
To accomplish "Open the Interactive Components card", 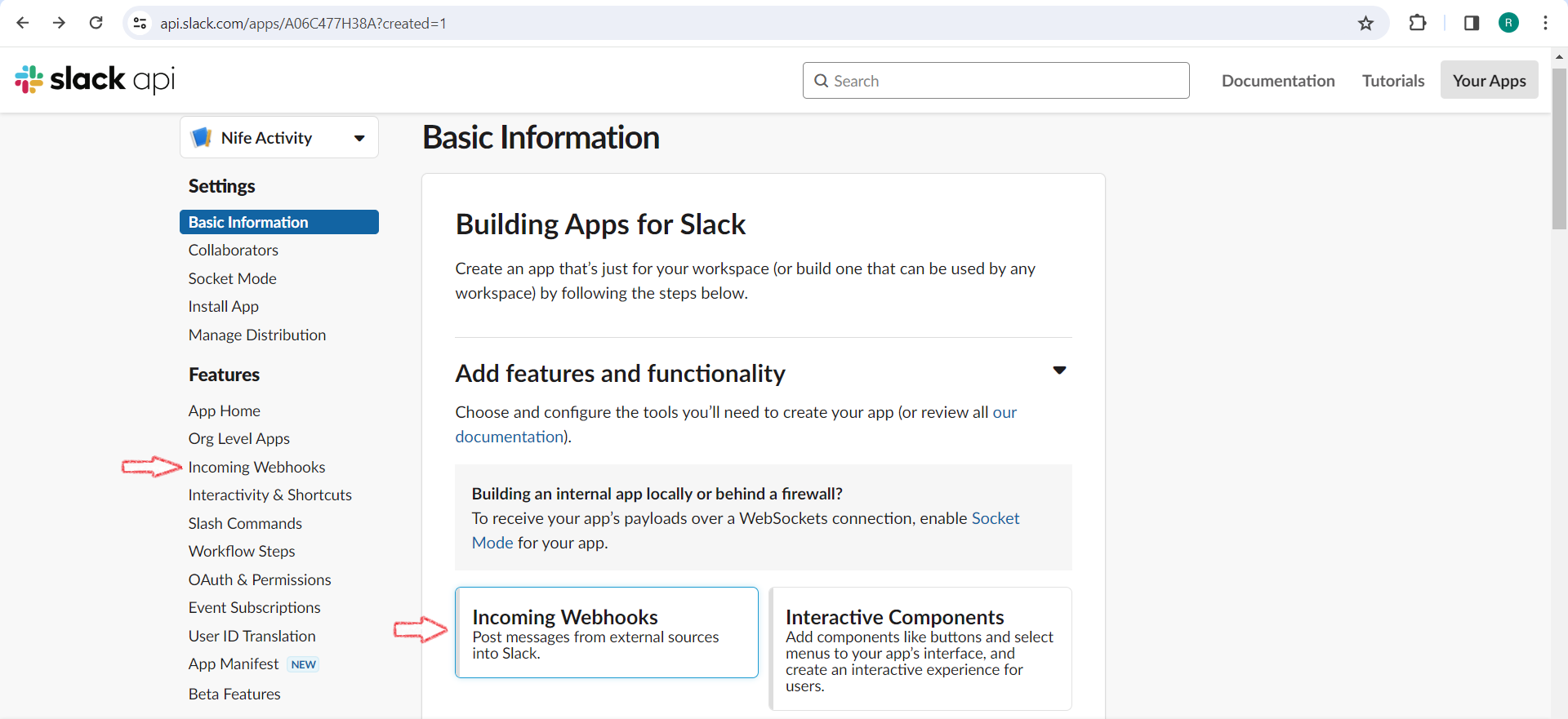I will coord(920,649).
